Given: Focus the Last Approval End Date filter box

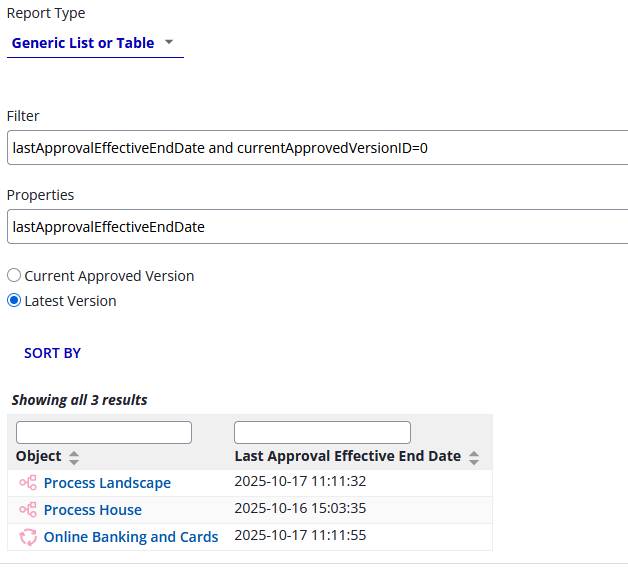Looking at the screenshot, I should 322,432.
